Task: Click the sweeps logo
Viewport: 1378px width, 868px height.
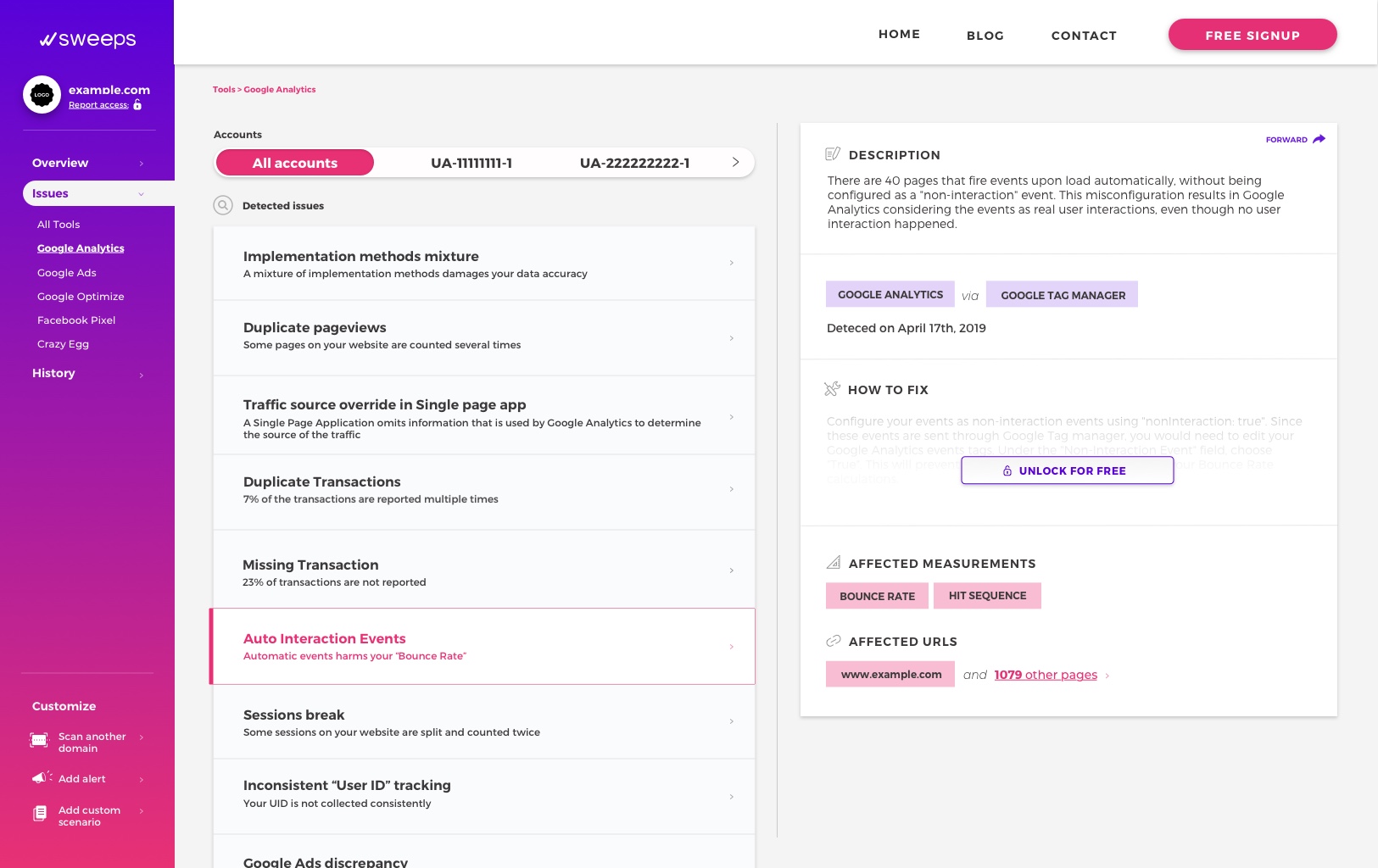Action: [x=87, y=39]
